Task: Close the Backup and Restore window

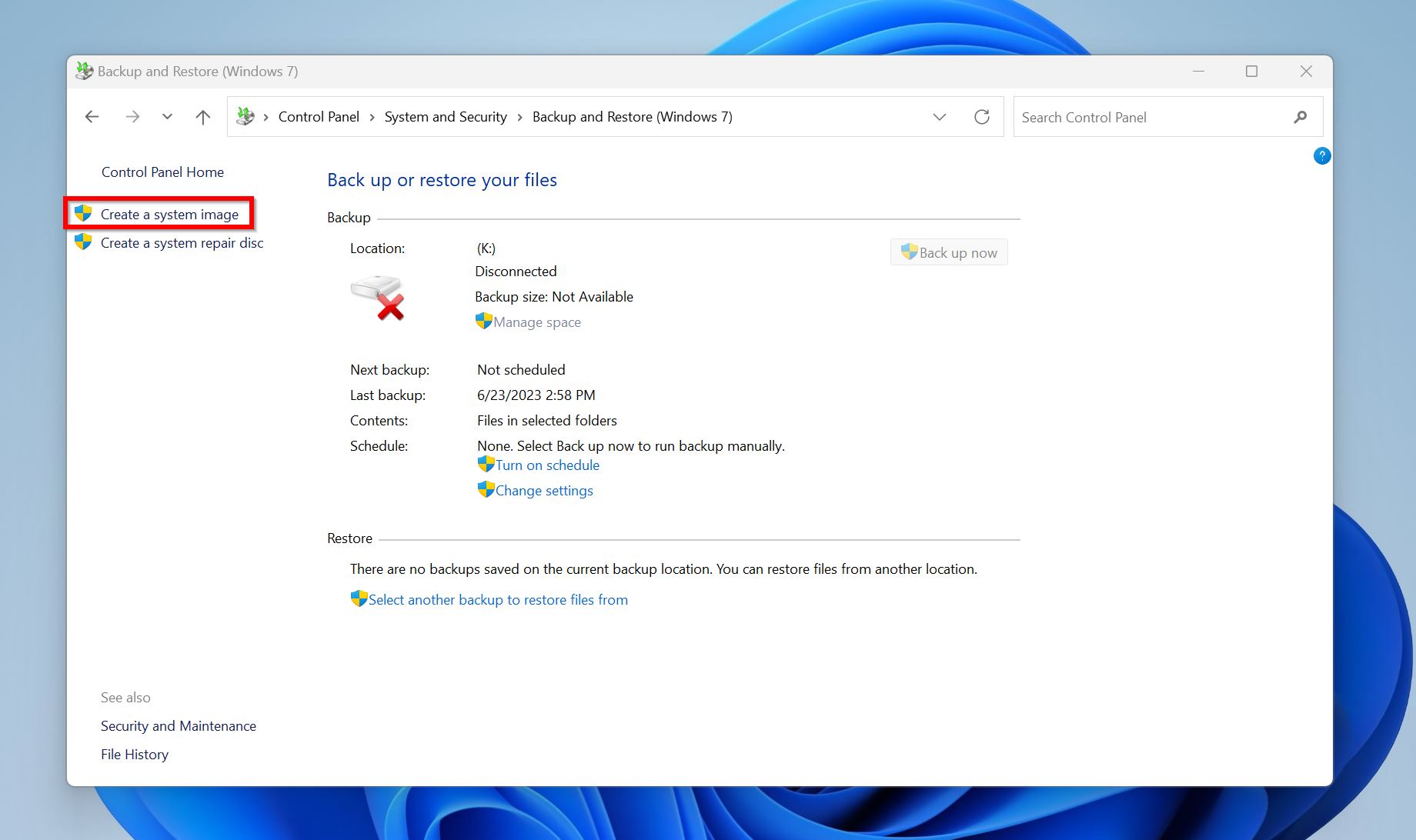Action: [x=1306, y=71]
